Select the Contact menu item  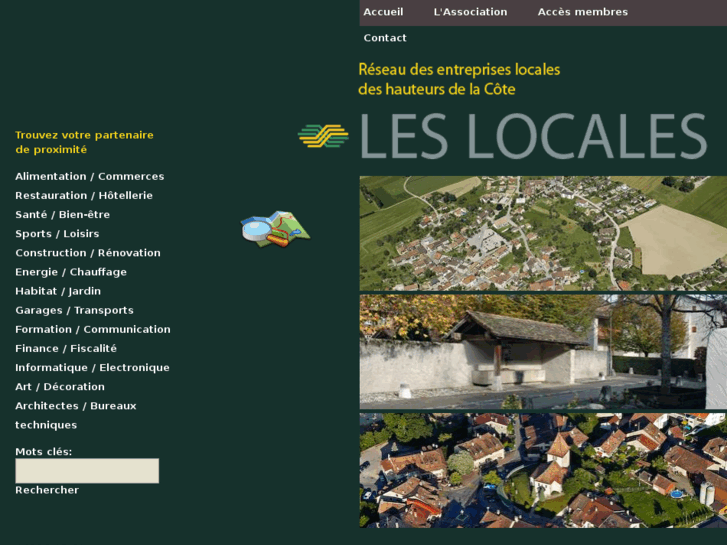point(385,38)
